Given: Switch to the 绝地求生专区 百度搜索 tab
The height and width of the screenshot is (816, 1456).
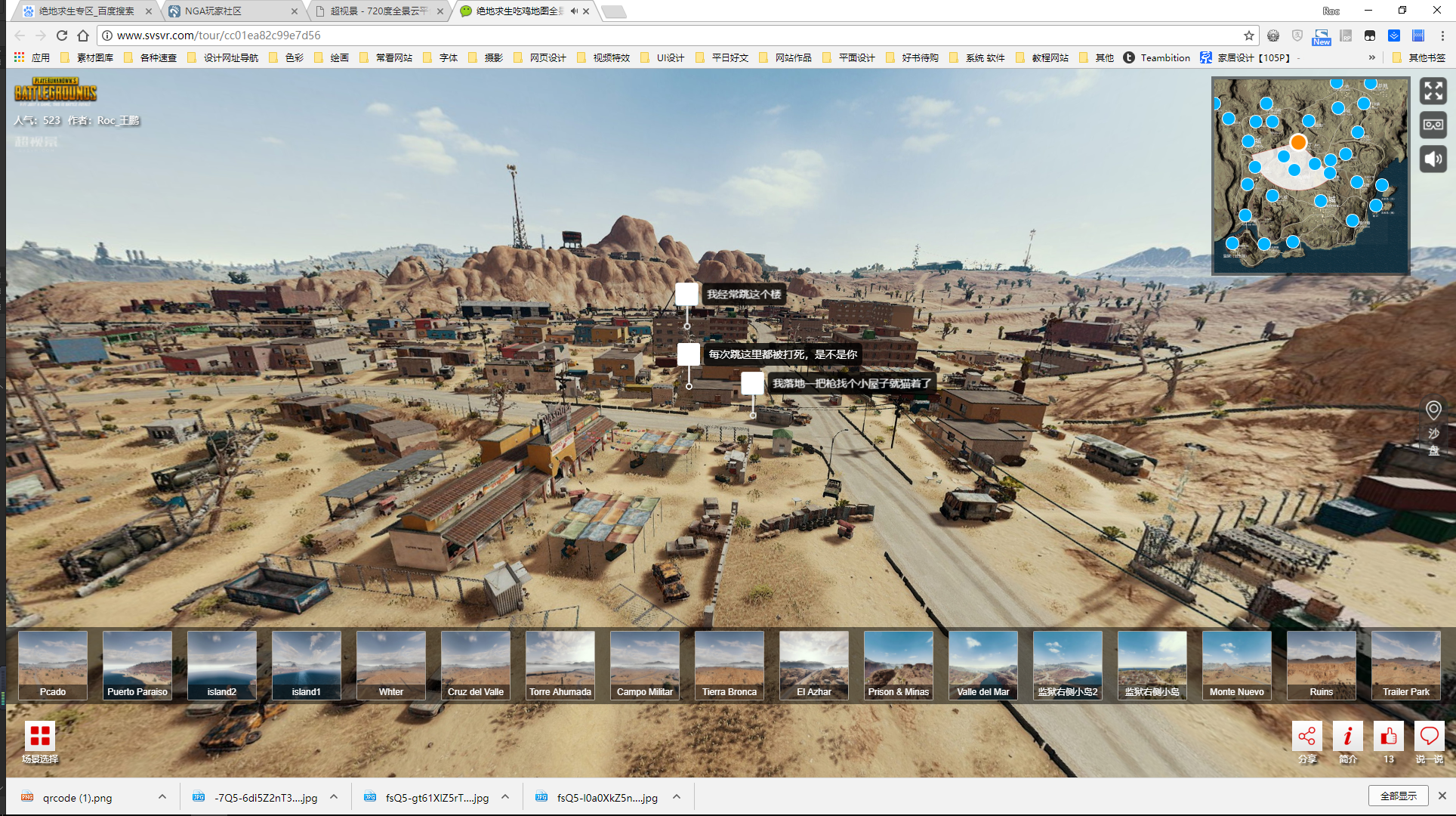Looking at the screenshot, I should (x=86, y=11).
